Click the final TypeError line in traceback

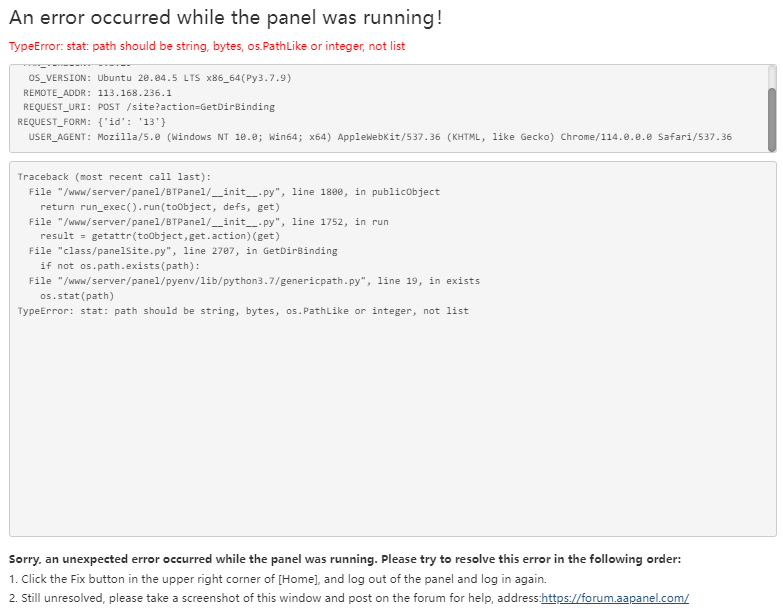pyautogui.click(x=243, y=311)
